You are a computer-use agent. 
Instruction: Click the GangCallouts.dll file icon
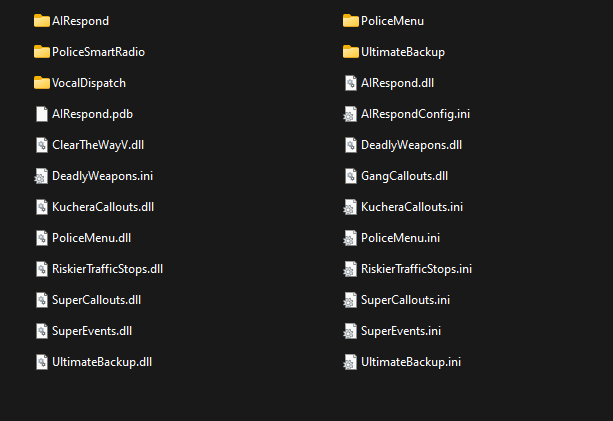point(350,176)
